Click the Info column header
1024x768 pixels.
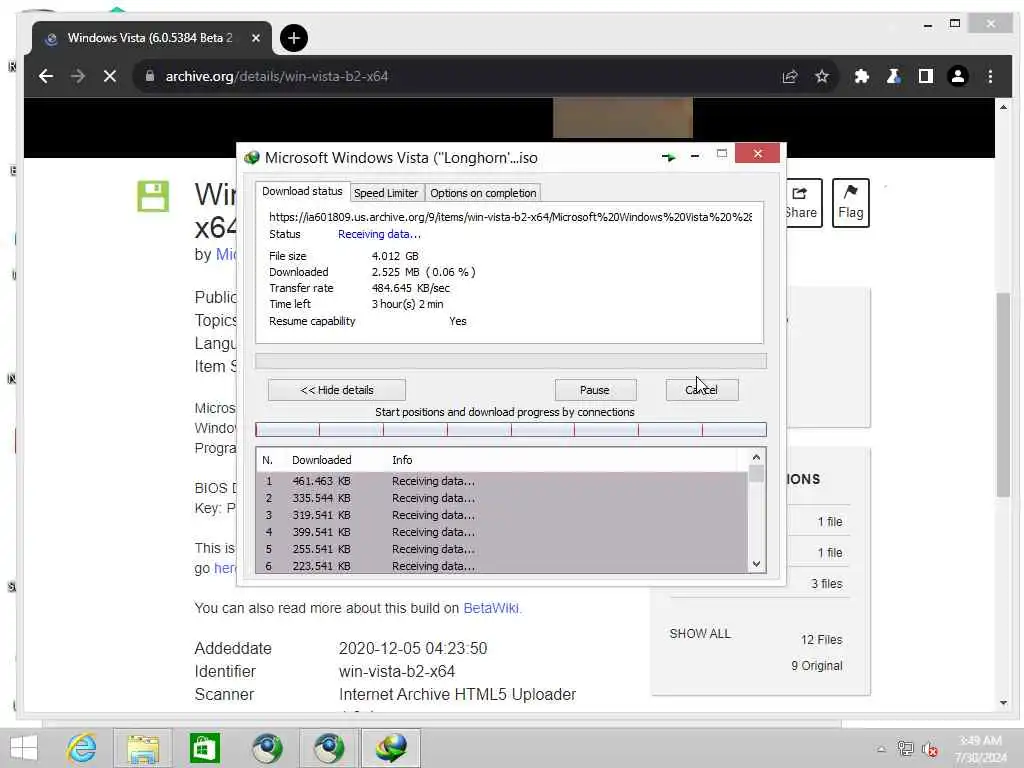[402, 460]
